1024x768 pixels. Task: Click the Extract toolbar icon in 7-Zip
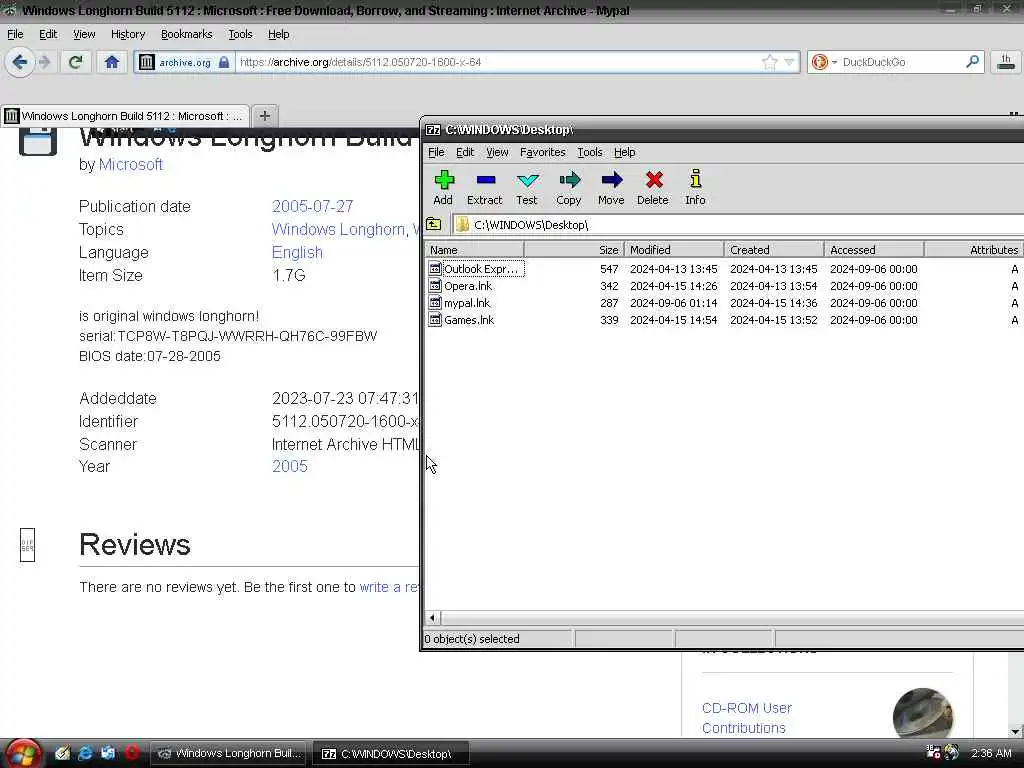[x=485, y=187]
